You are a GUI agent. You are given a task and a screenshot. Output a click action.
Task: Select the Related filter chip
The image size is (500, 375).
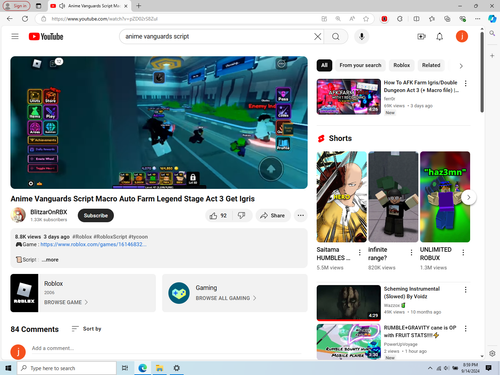point(431,65)
